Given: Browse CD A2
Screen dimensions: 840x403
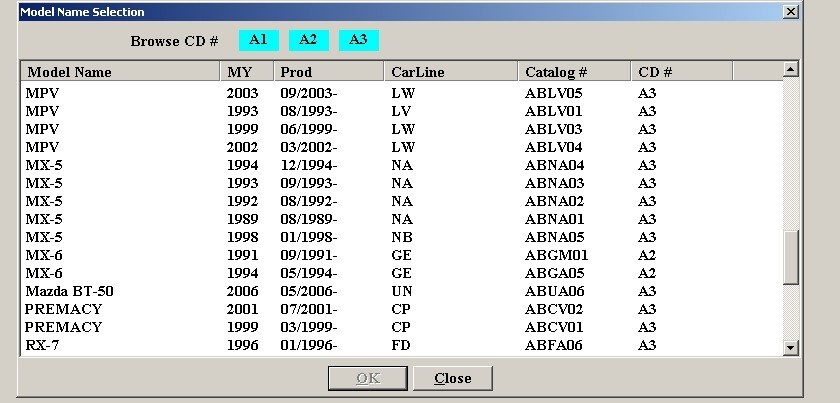Looking at the screenshot, I should tap(309, 40).
